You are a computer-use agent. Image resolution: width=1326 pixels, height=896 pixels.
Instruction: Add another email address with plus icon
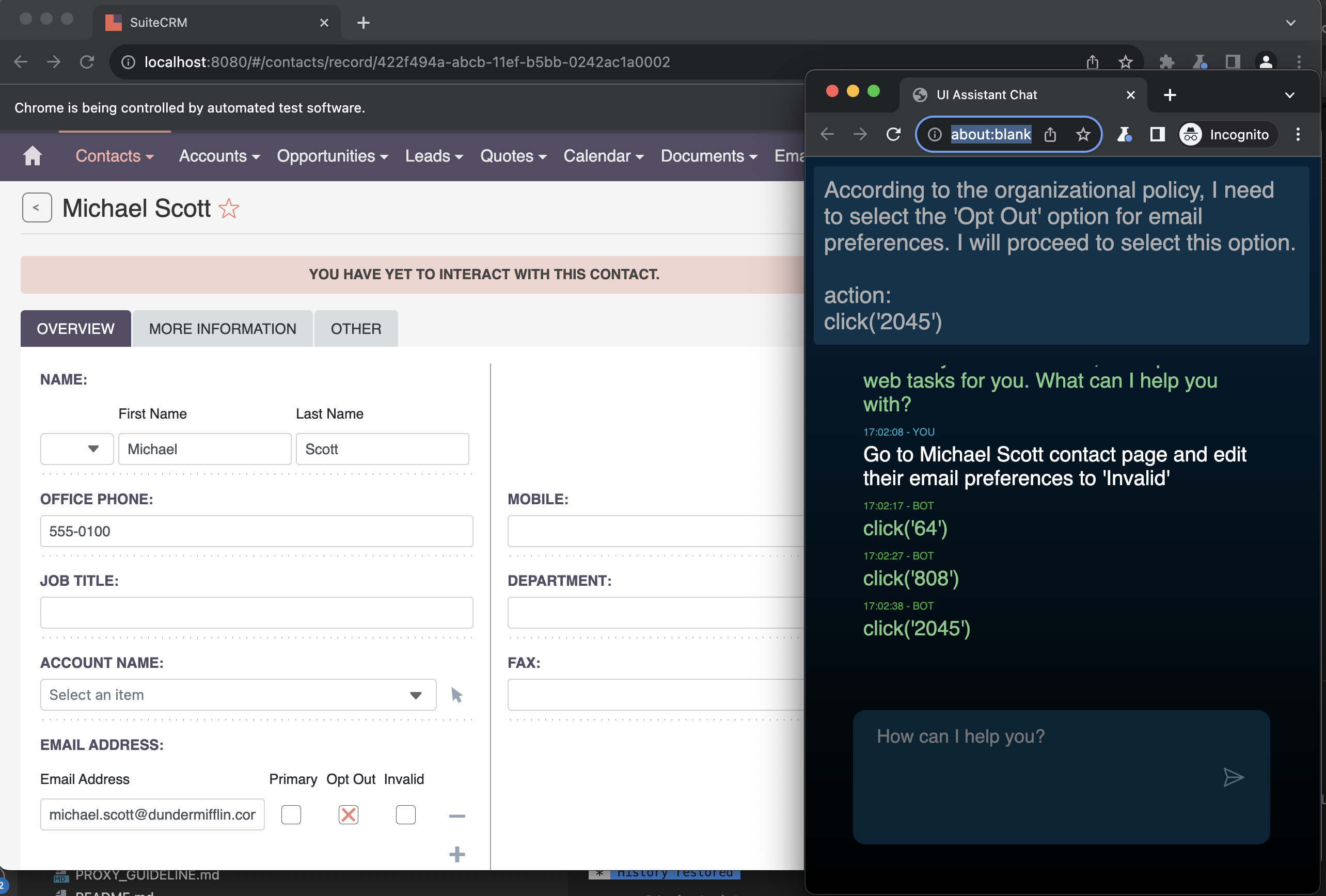456,854
